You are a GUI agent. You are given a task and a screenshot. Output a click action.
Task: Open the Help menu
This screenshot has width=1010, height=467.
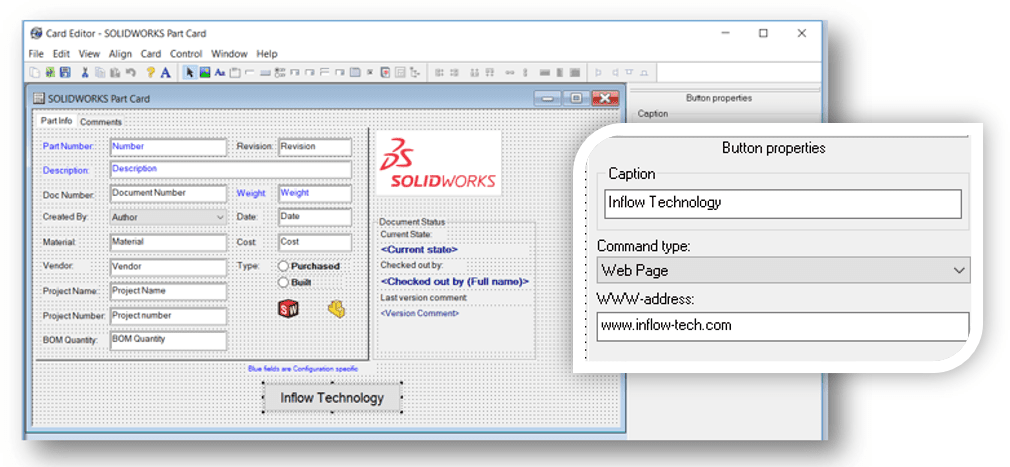click(x=267, y=54)
